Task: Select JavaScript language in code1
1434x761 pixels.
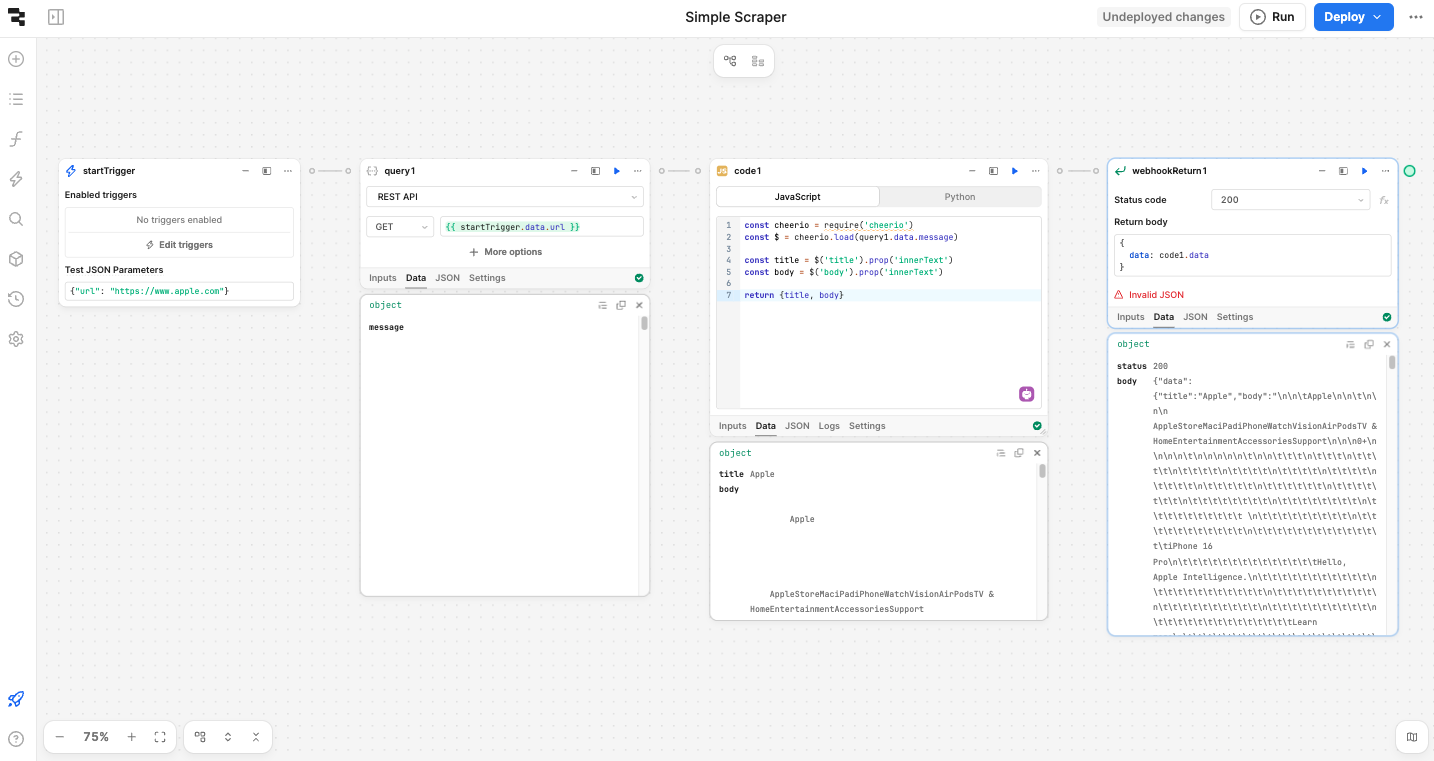Action: [797, 197]
